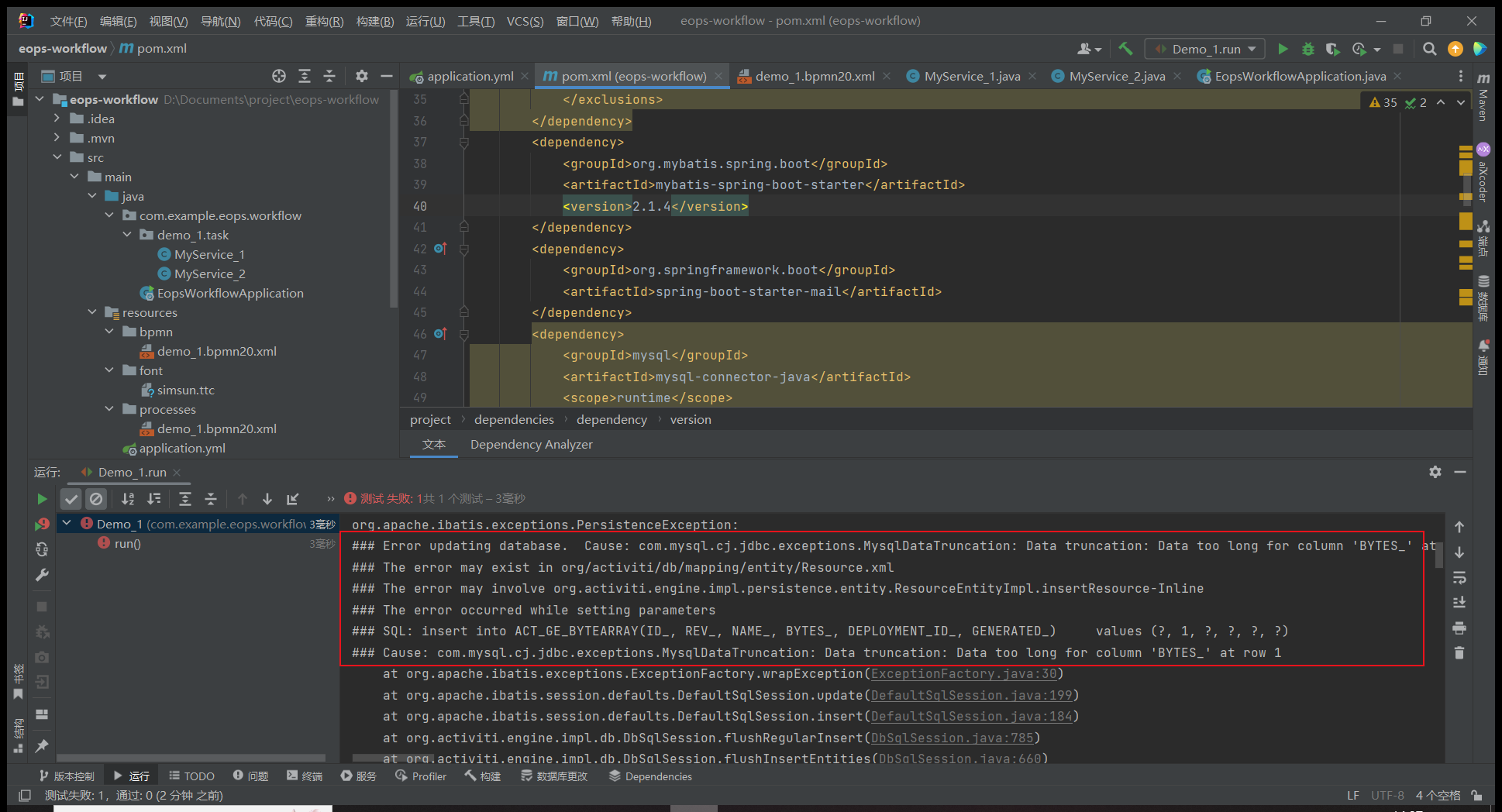This screenshot has width=1502, height=812.
Task: Click the wrench icon in run sidebar
Action: click(42, 575)
